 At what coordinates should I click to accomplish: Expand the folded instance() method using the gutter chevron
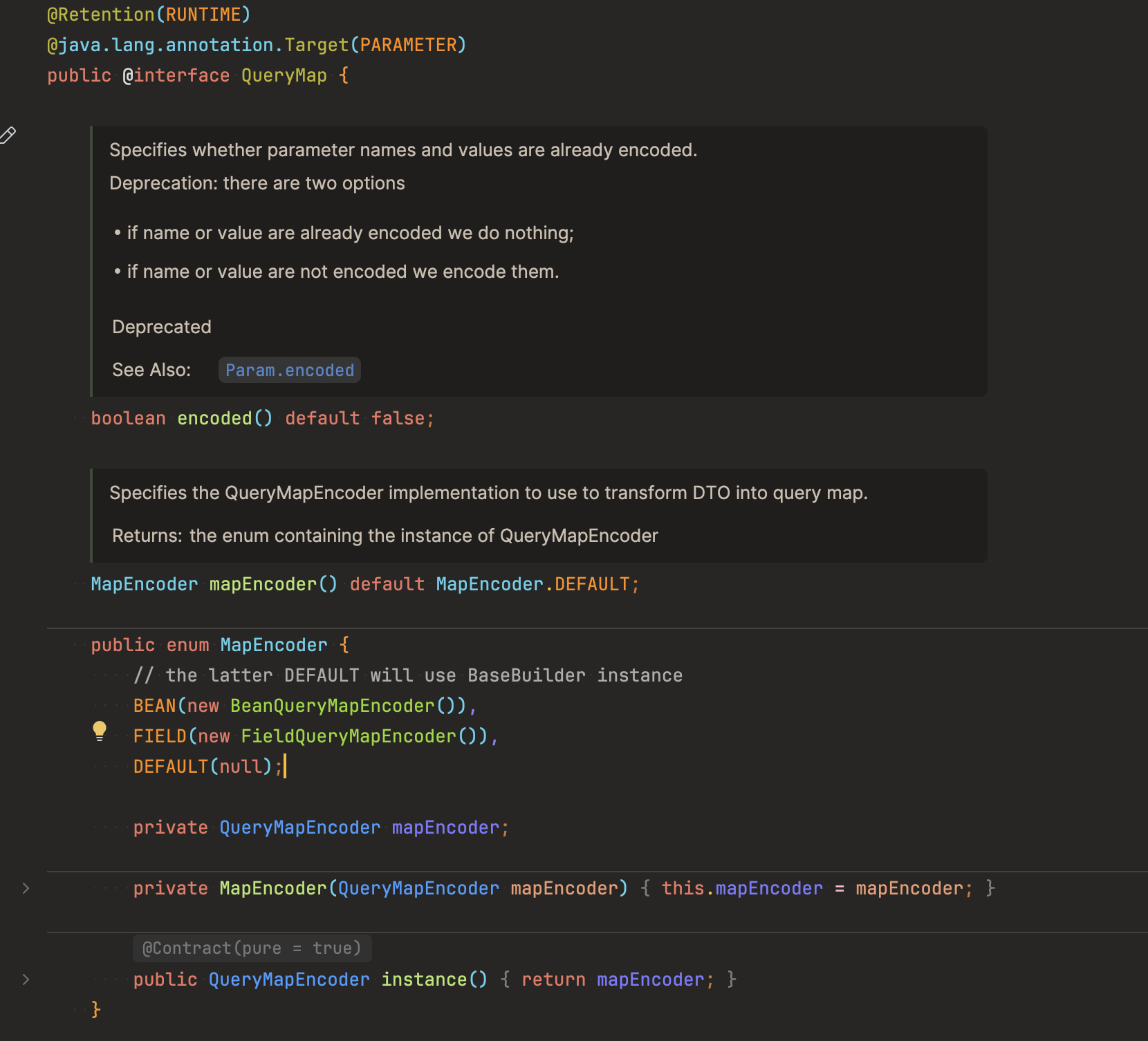(x=26, y=979)
